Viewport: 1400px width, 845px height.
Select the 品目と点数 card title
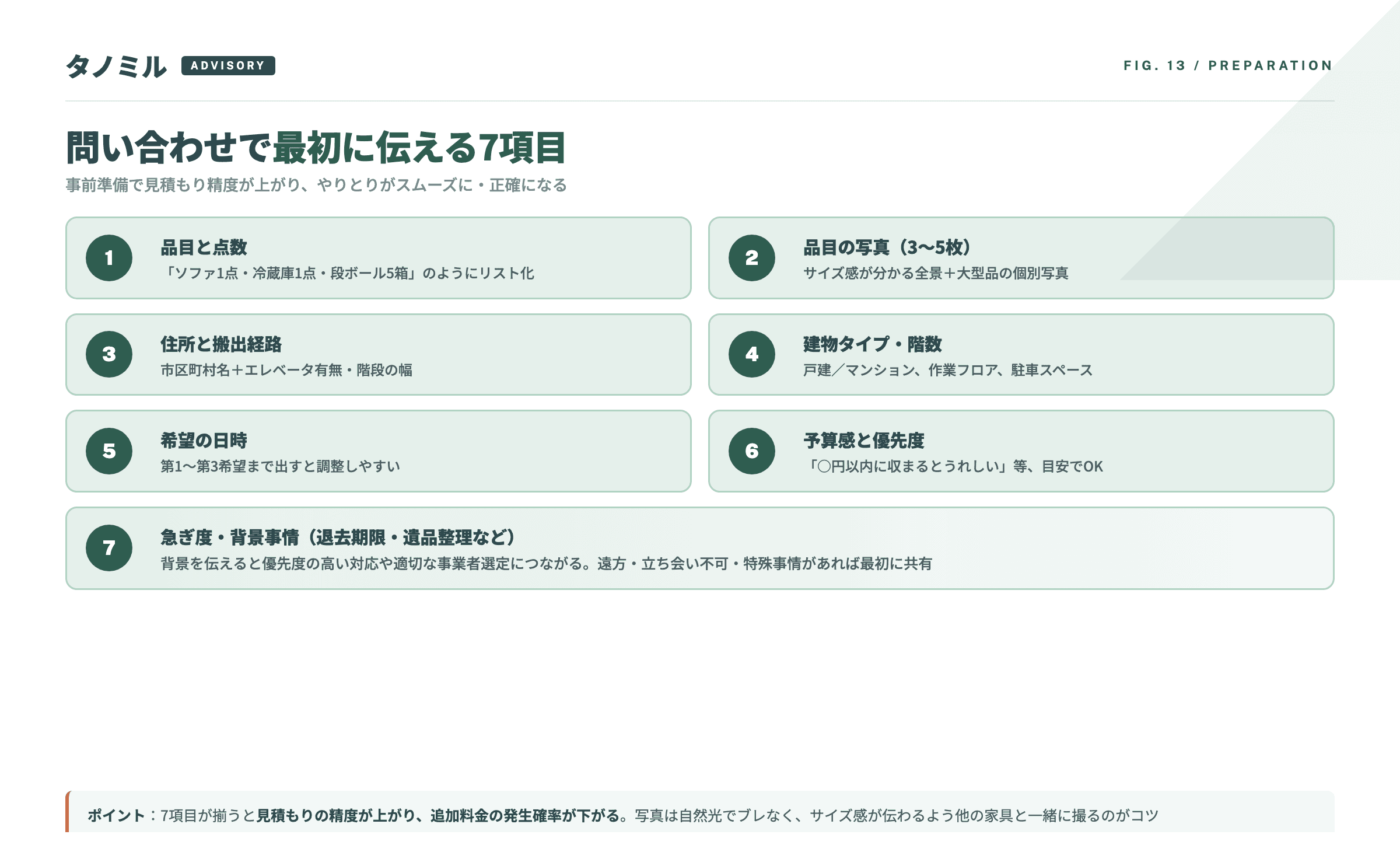point(204,247)
